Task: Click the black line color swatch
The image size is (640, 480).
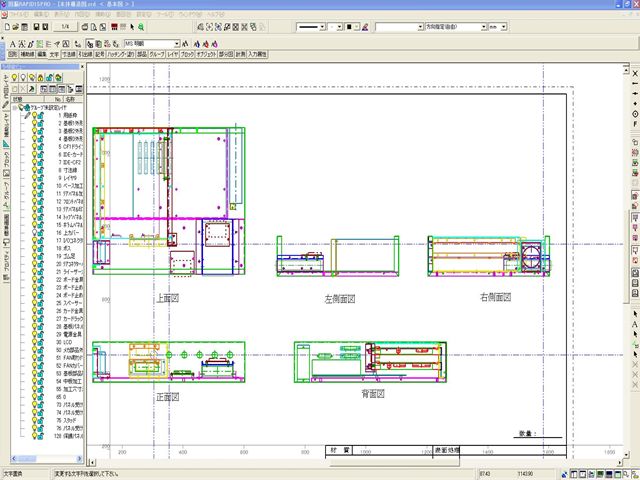Action: click(x=349, y=27)
